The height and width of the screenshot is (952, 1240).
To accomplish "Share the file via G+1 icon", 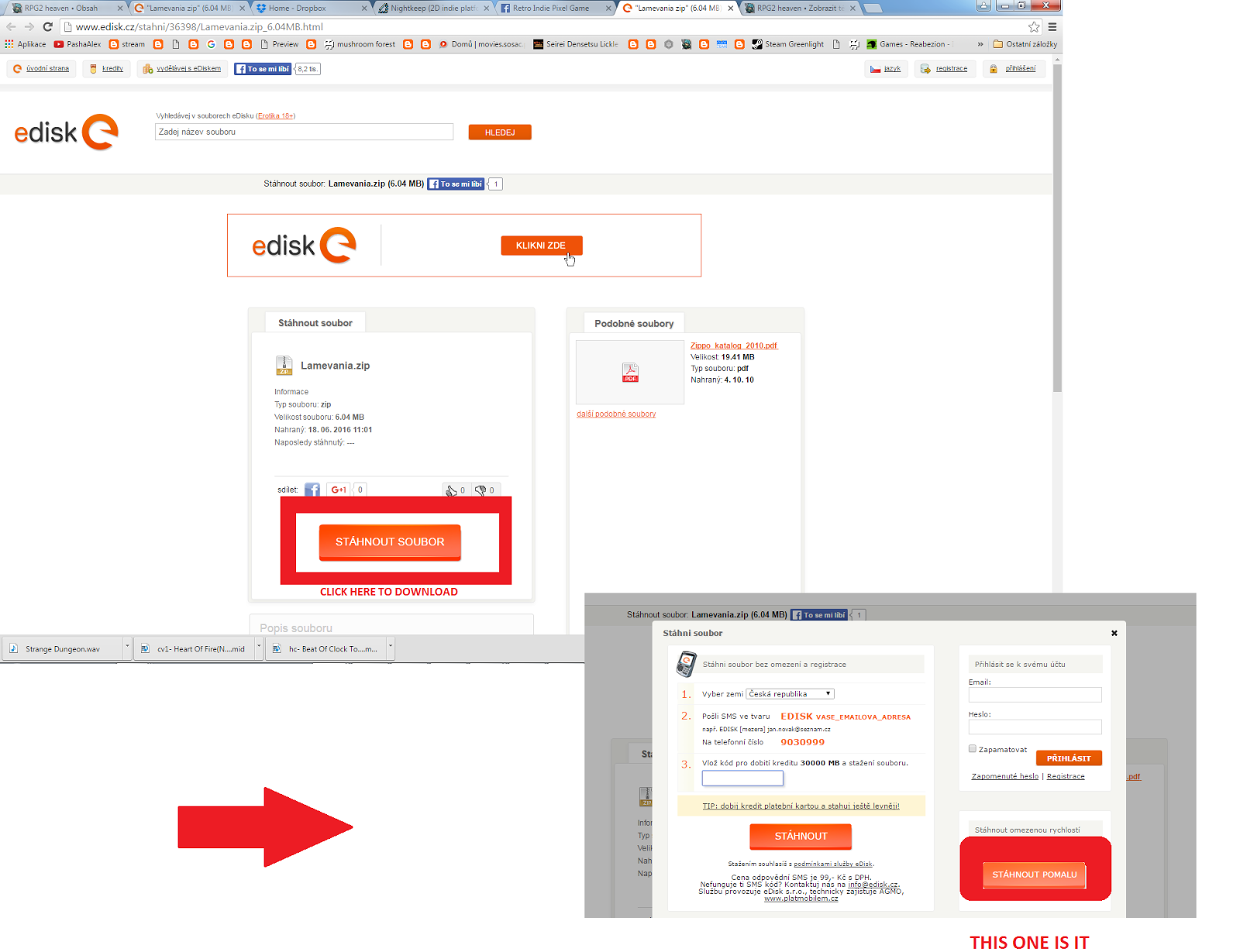I will [339, 490].
